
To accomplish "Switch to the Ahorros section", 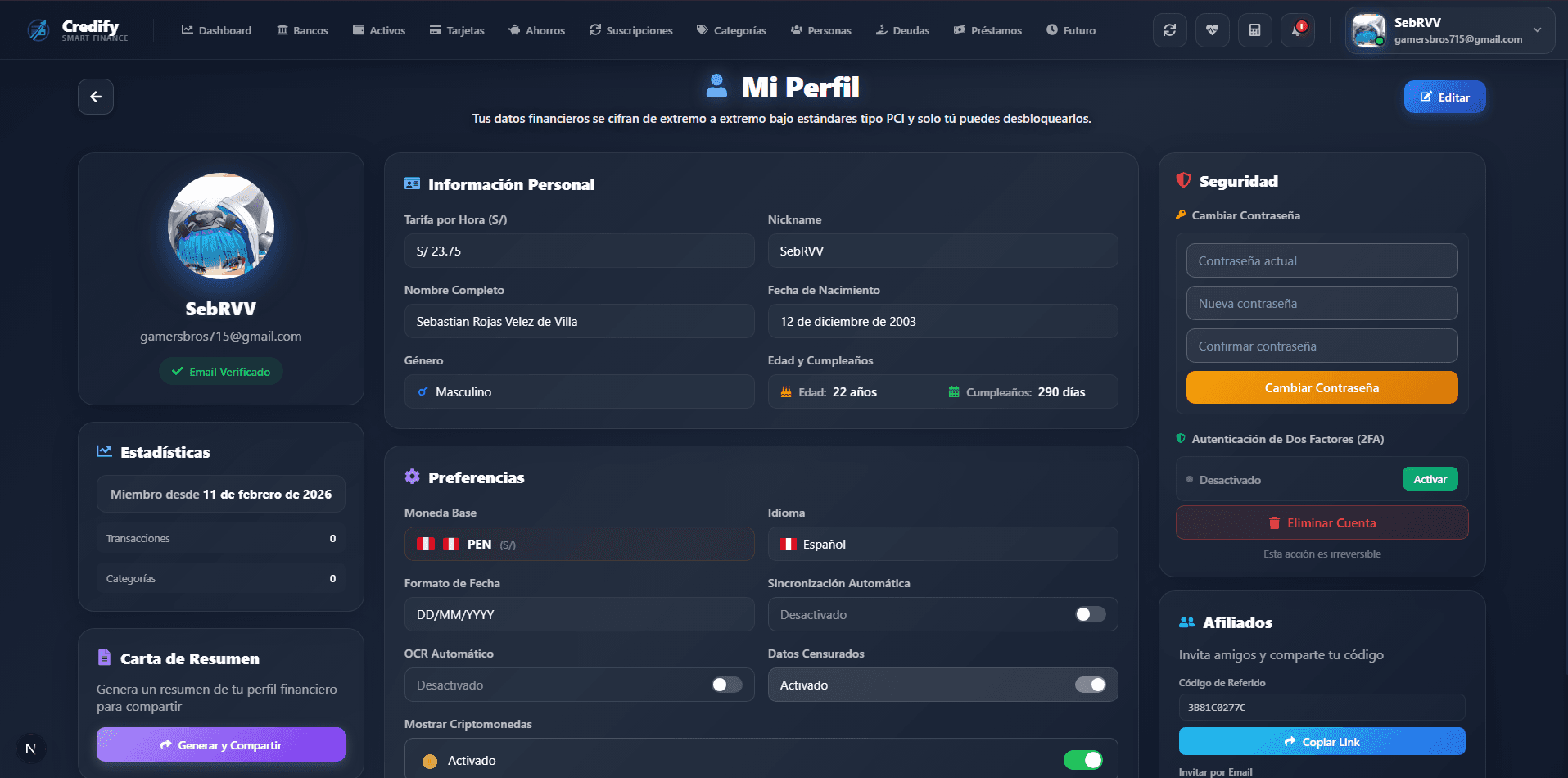I will point(536,29).
